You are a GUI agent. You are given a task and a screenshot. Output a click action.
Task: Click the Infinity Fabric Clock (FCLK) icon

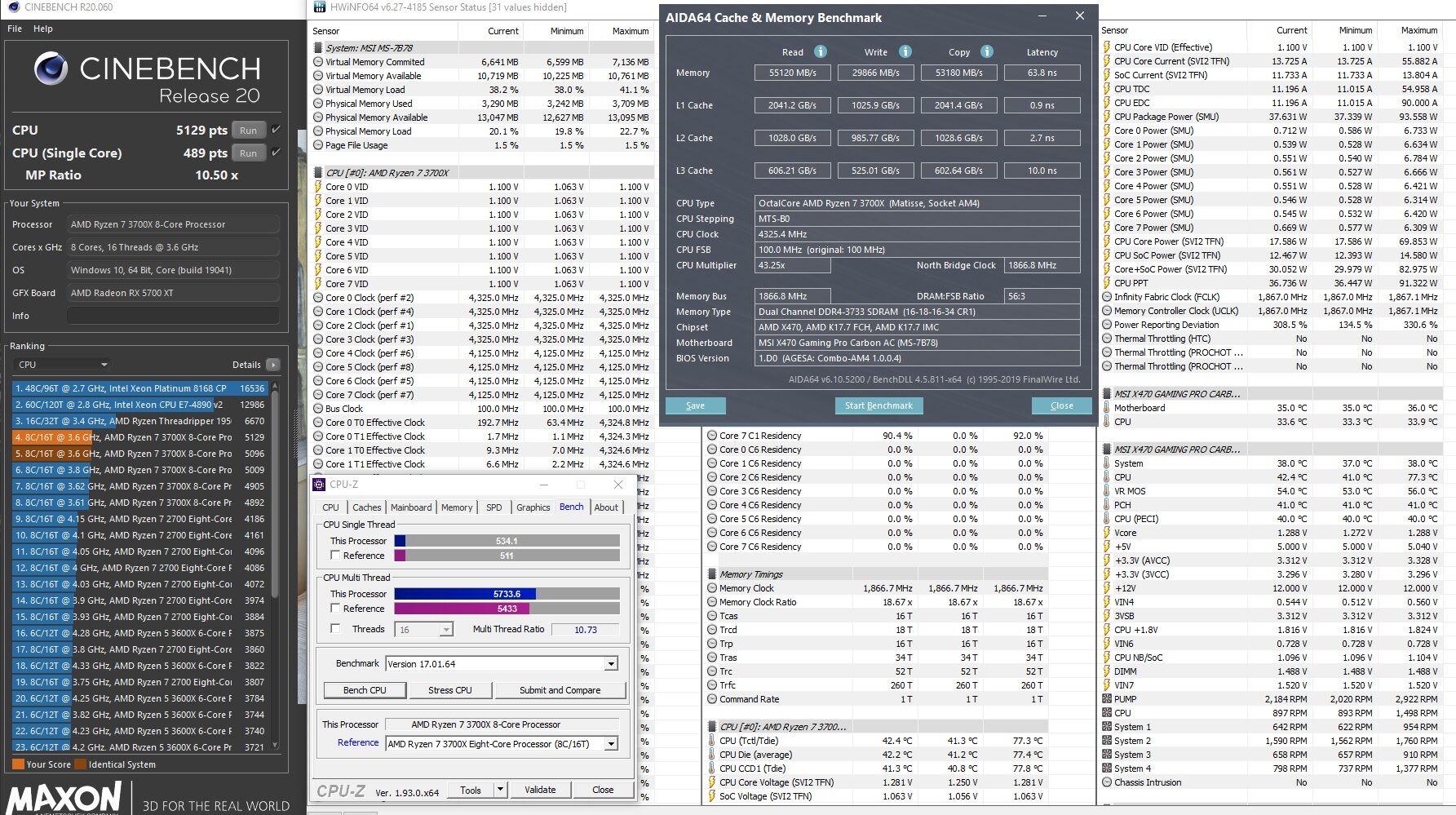tap(1107, 297)
